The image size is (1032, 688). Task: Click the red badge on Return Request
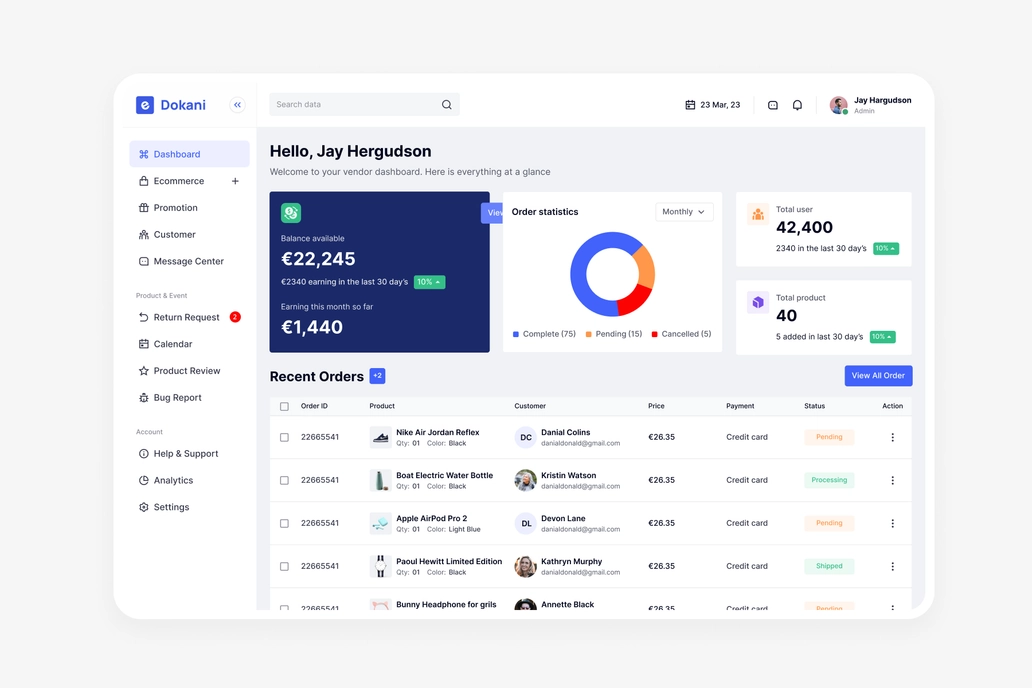235,317
